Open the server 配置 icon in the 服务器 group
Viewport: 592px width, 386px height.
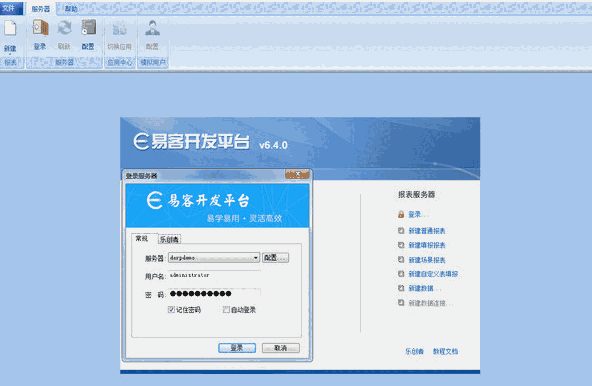(88, 28)
